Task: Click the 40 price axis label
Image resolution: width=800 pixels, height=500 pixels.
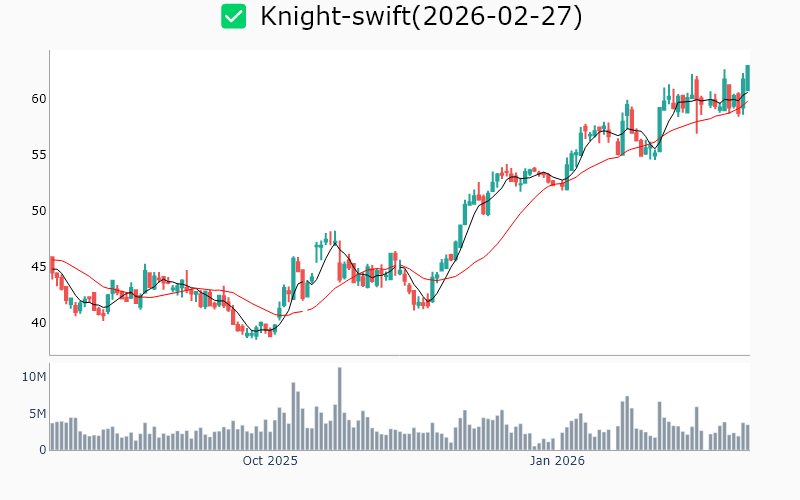Action: coord(39,322)
